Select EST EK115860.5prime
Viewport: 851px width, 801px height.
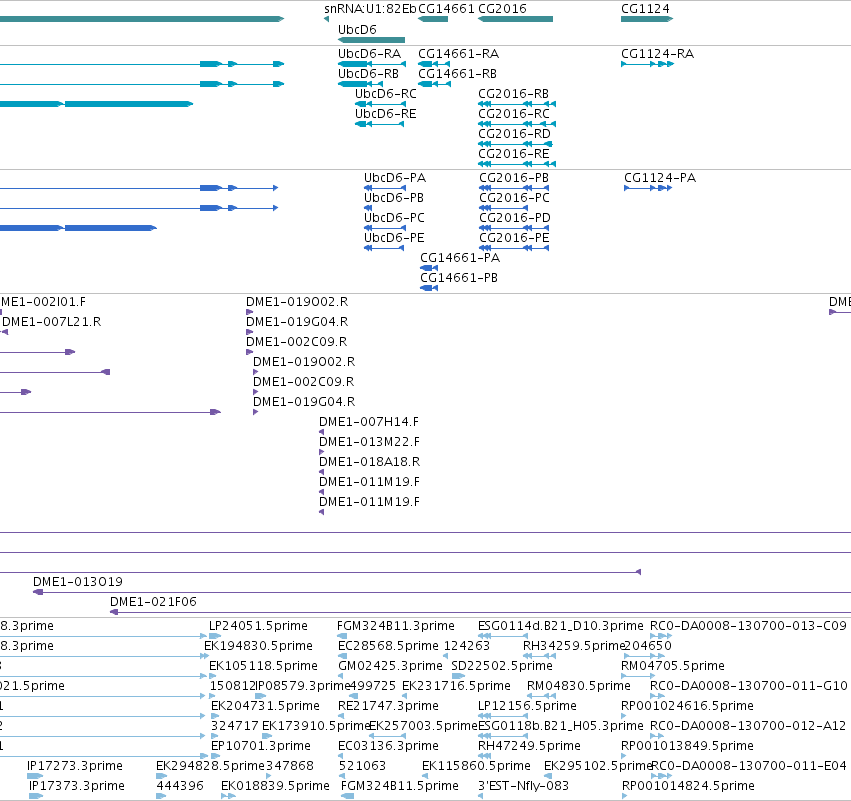click(426, 777)
